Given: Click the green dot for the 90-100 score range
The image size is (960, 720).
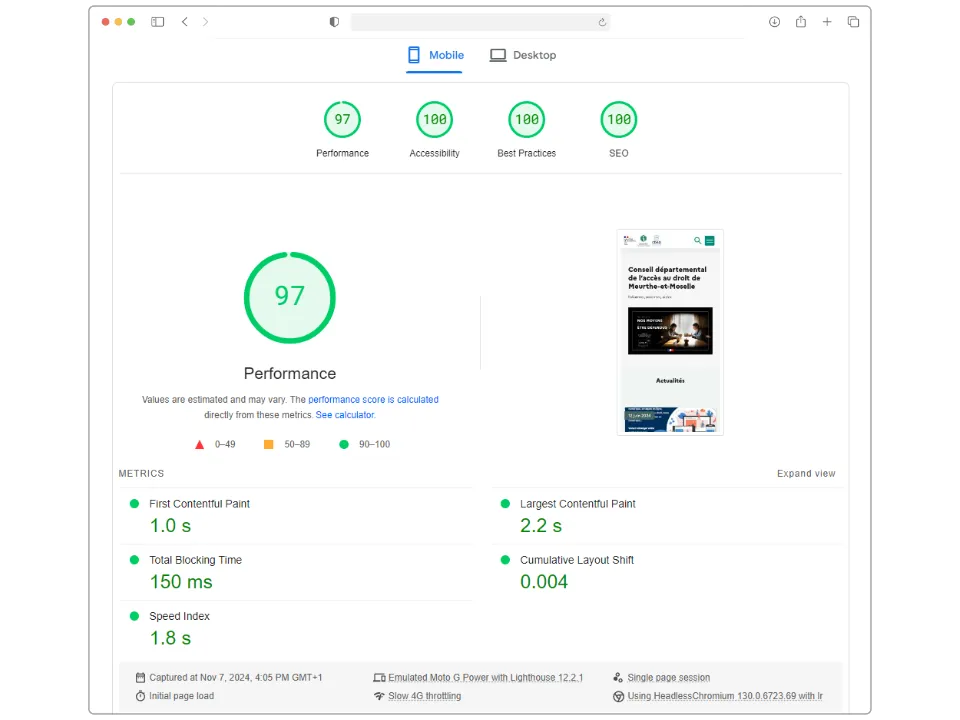Looking at the screenshot, I should pyautogui.click(x=344, y=444).
